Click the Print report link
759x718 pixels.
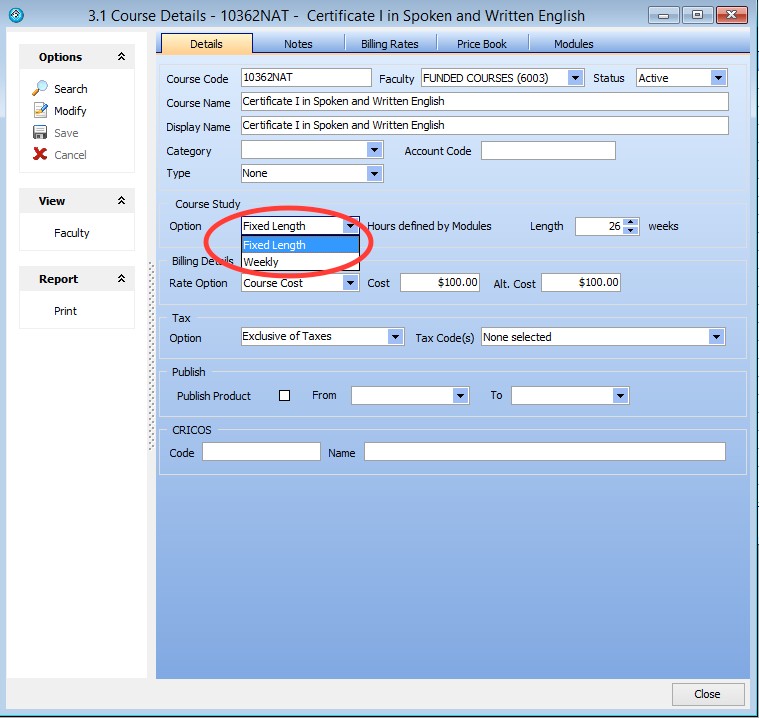pos(66,311)
